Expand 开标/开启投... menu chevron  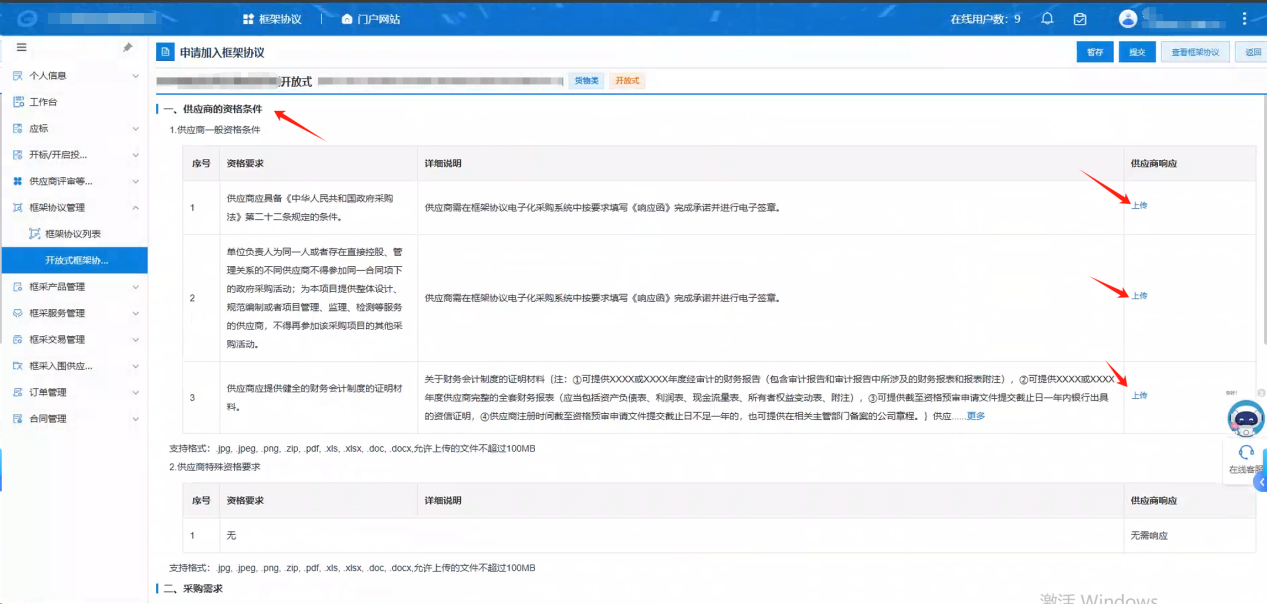pyautogui.click(x=135, y=155)
